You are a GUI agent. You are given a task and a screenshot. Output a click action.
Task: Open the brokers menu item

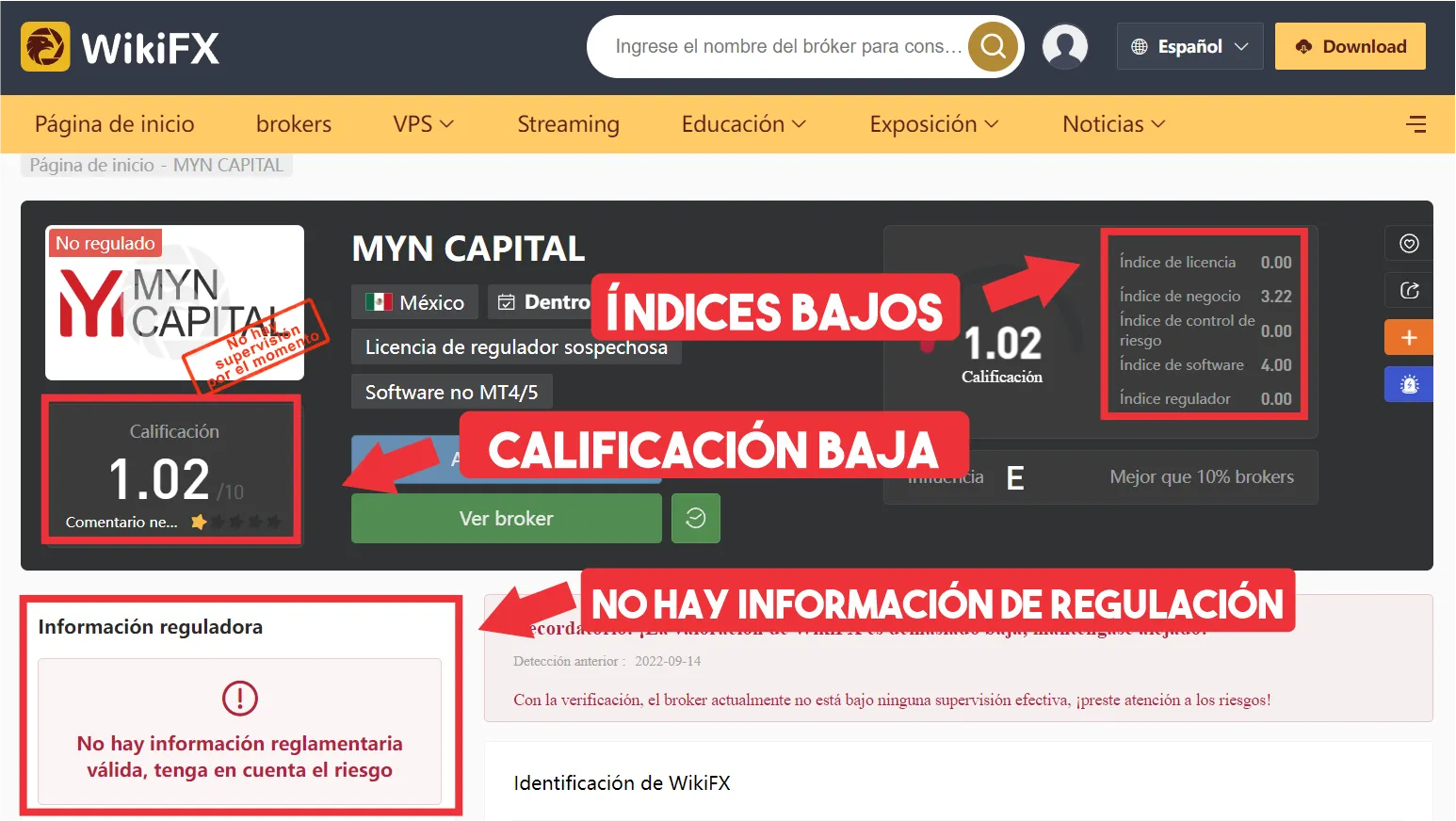coord(293,124)
